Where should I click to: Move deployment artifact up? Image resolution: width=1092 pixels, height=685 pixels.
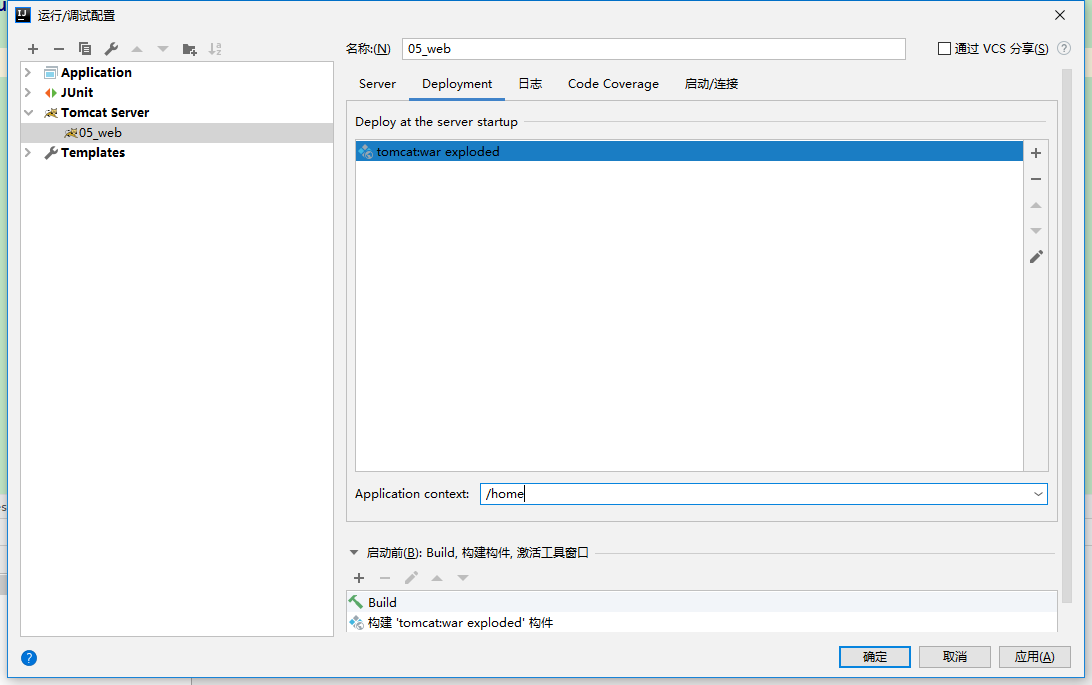[x=1036, y=205]
